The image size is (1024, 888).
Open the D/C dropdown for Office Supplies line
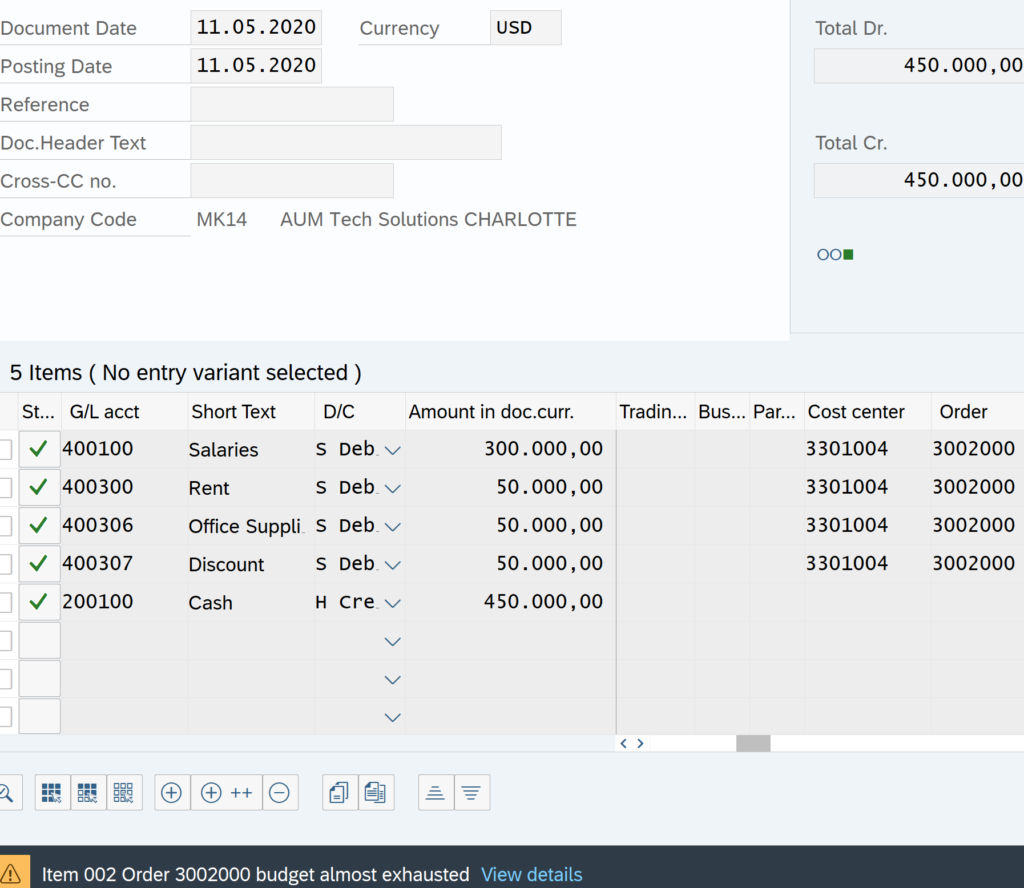click(x=392, y=526)
